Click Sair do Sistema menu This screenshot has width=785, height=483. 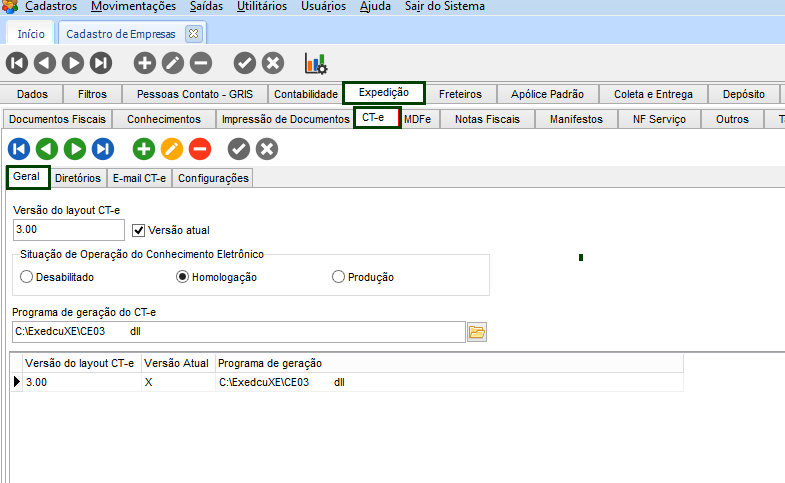pos(445,7)
